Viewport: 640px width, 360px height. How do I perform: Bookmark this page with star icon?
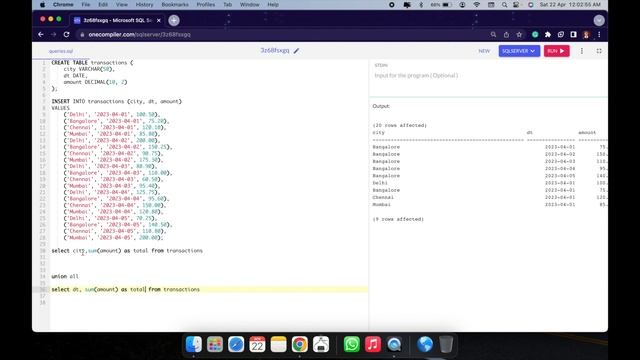(x=519, y=35)
